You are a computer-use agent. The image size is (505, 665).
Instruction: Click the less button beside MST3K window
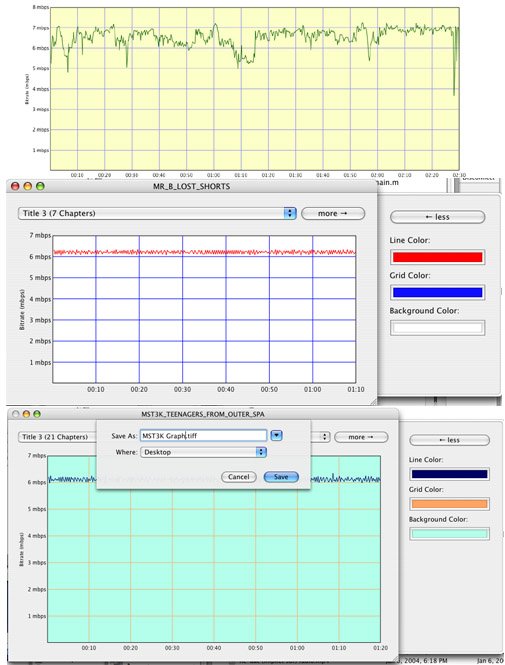pos(449,440)
